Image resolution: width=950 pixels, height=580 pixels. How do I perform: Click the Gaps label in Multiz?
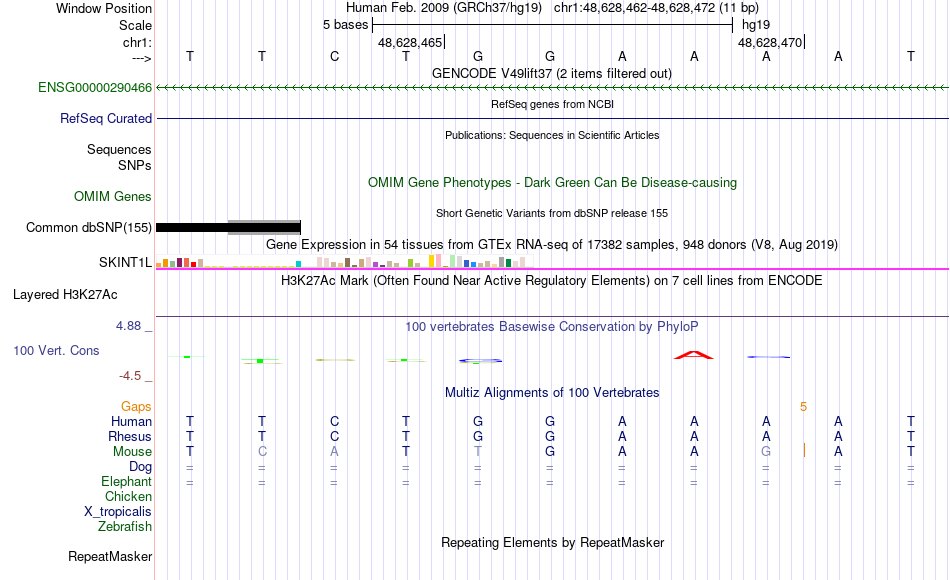click(136, 406)
